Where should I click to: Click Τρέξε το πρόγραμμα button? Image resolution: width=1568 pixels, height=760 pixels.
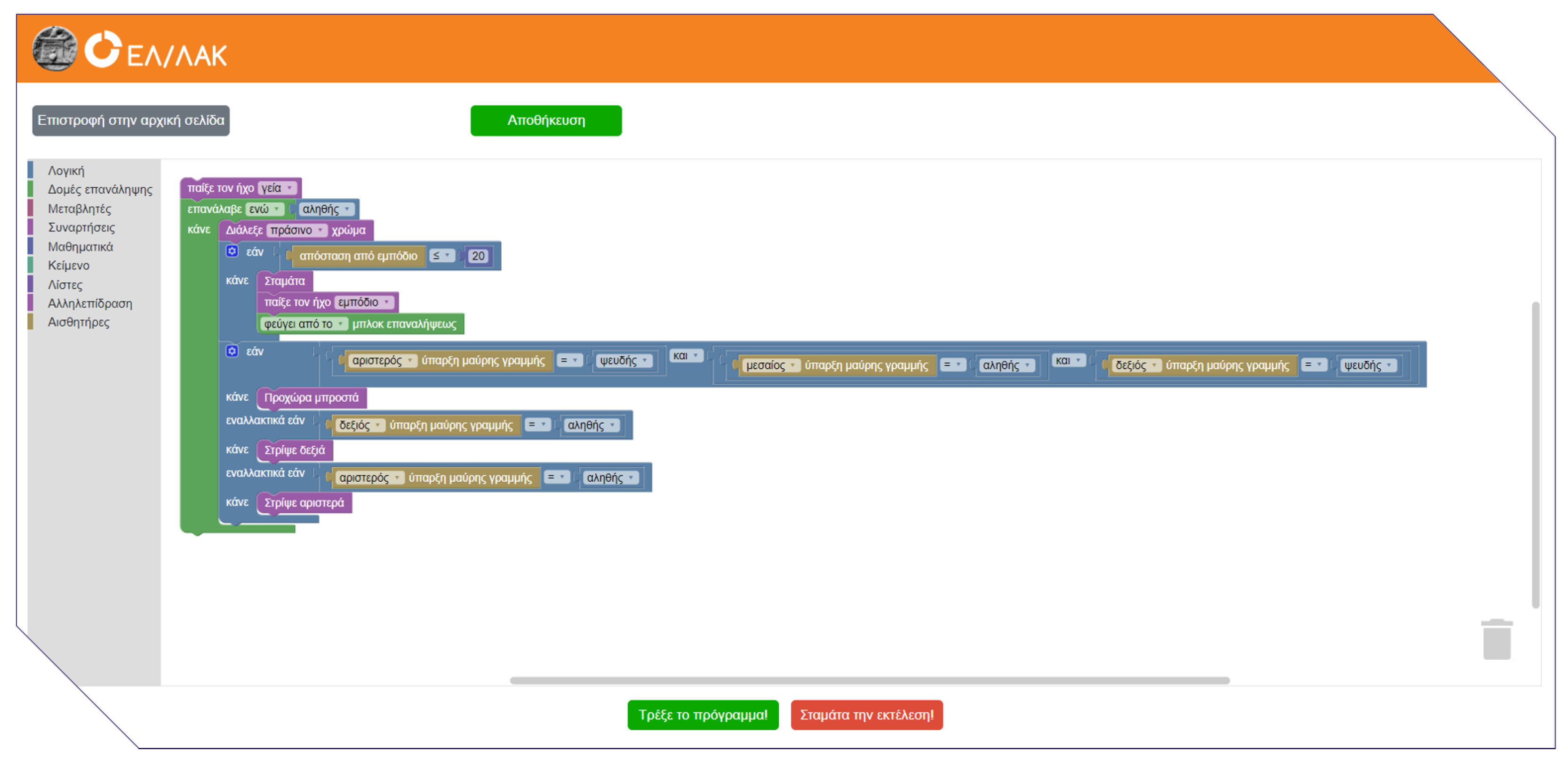pyautogui.click(x=703, y=715)
